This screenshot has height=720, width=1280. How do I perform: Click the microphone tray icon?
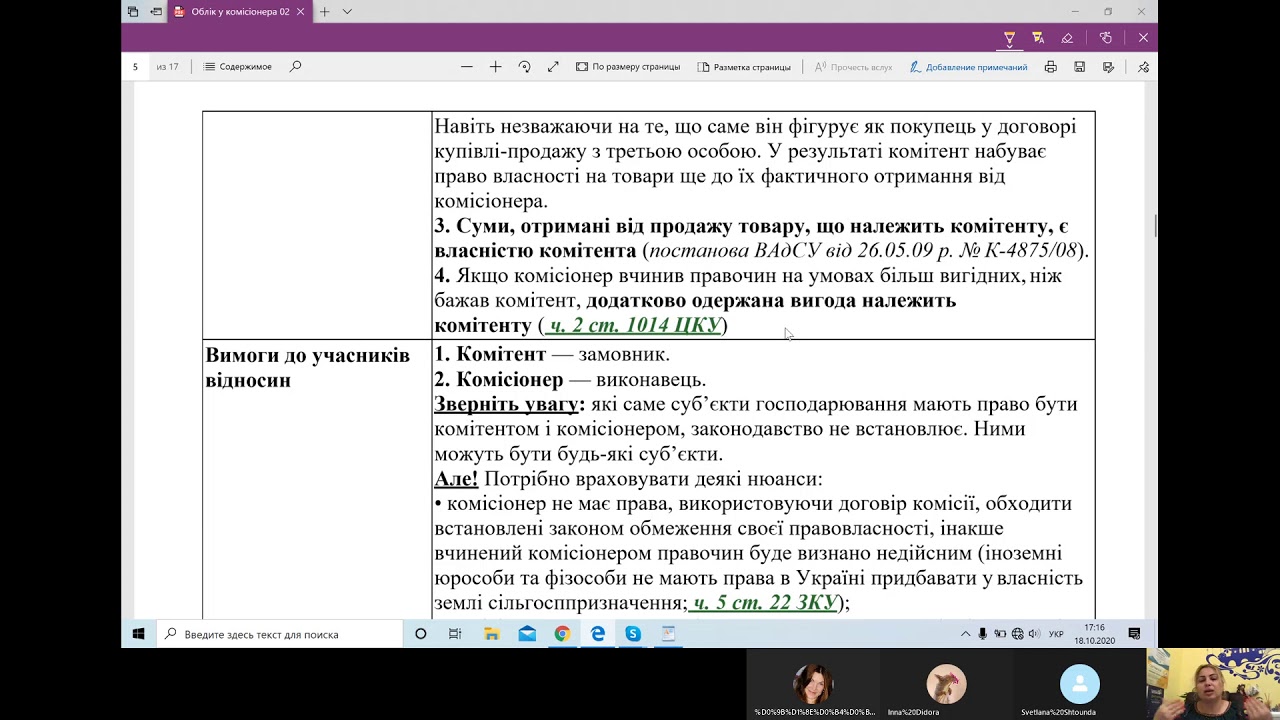tap(983, 634)
